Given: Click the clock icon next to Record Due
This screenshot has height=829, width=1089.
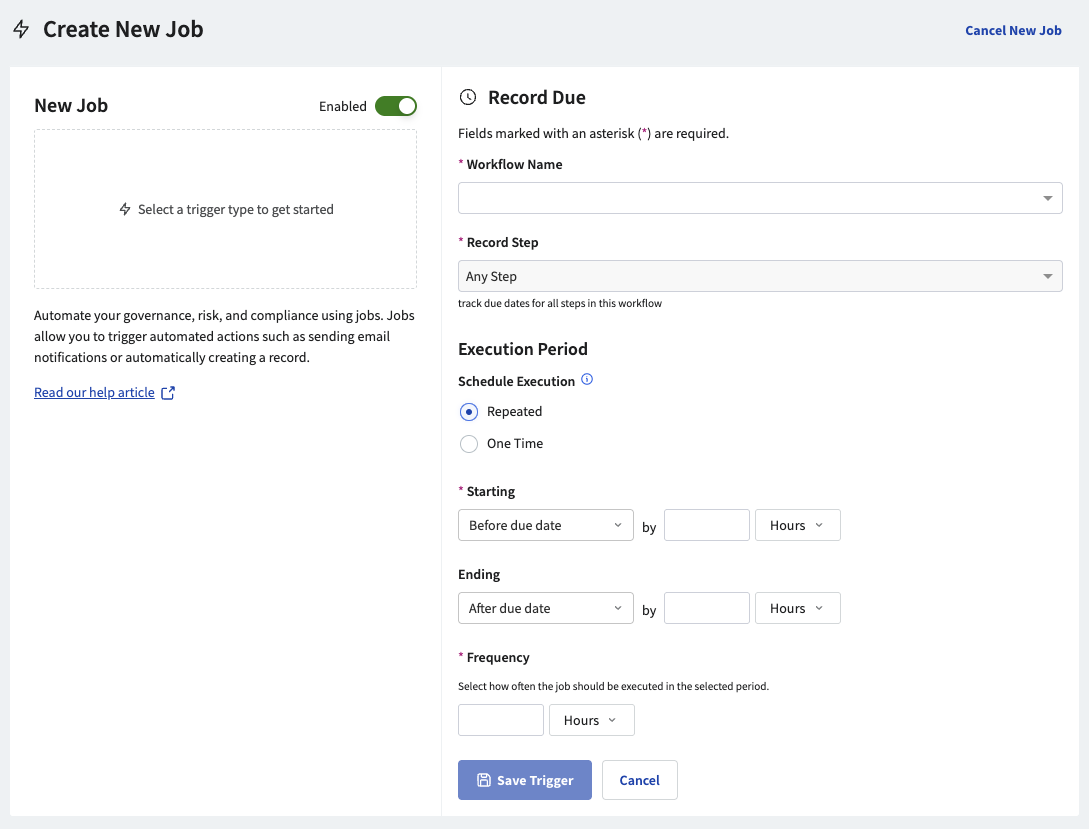Looking at the screenshot, I should point(467,97).
